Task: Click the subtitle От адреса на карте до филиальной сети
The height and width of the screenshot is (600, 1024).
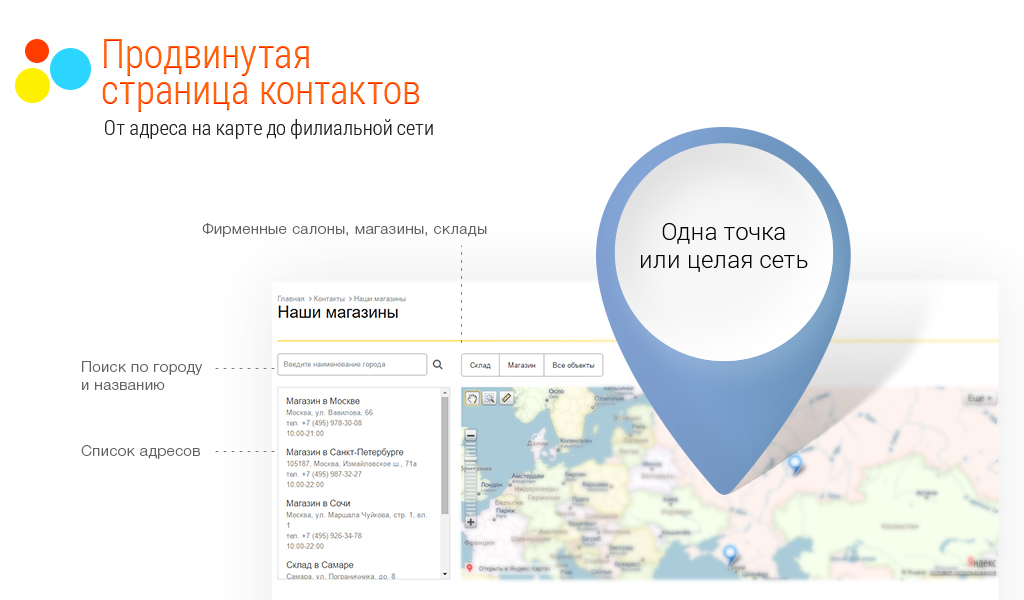Action: [268, 128]
